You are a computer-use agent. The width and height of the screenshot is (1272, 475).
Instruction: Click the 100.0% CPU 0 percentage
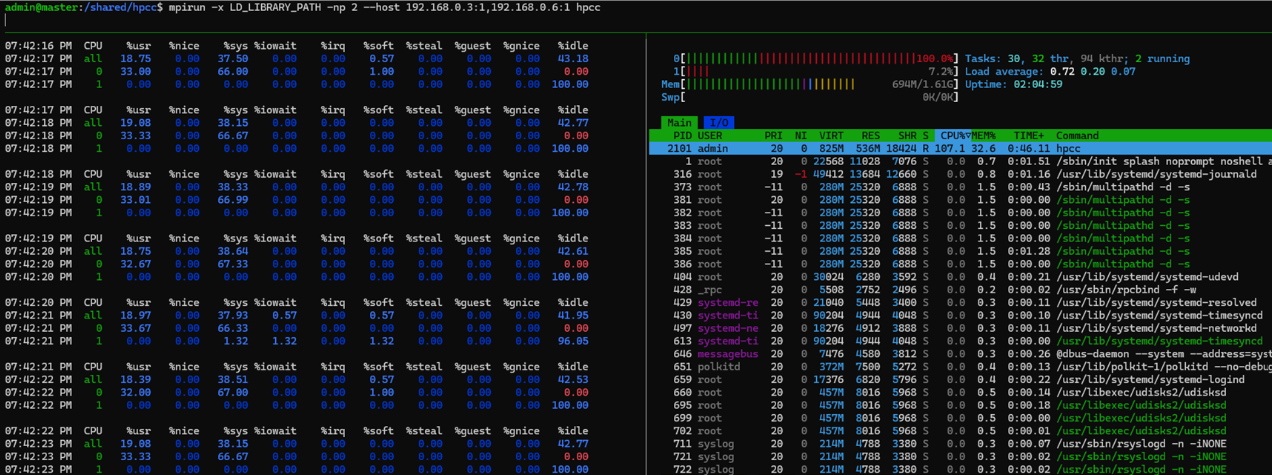pyautogui.click(x=934, y=59)
